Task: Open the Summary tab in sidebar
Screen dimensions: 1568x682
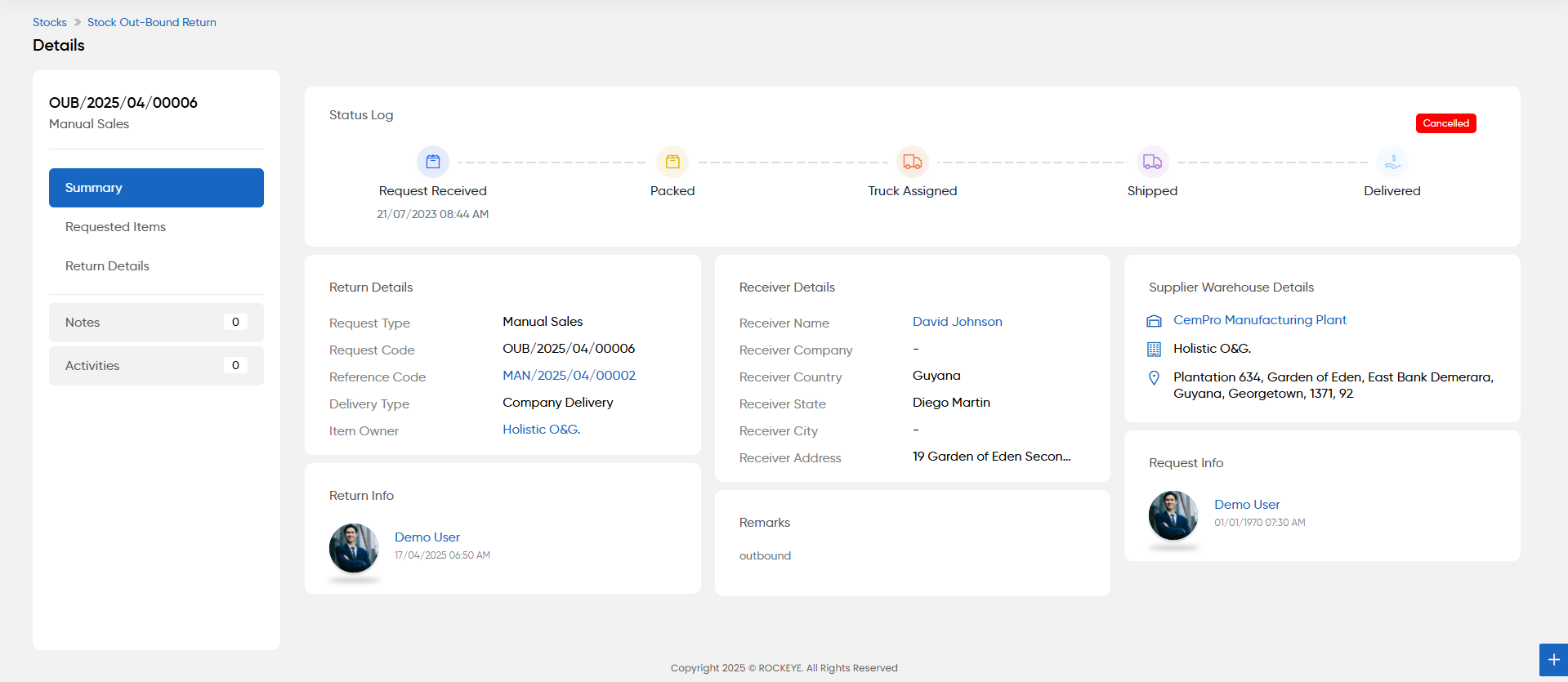Action: point(156,188)
